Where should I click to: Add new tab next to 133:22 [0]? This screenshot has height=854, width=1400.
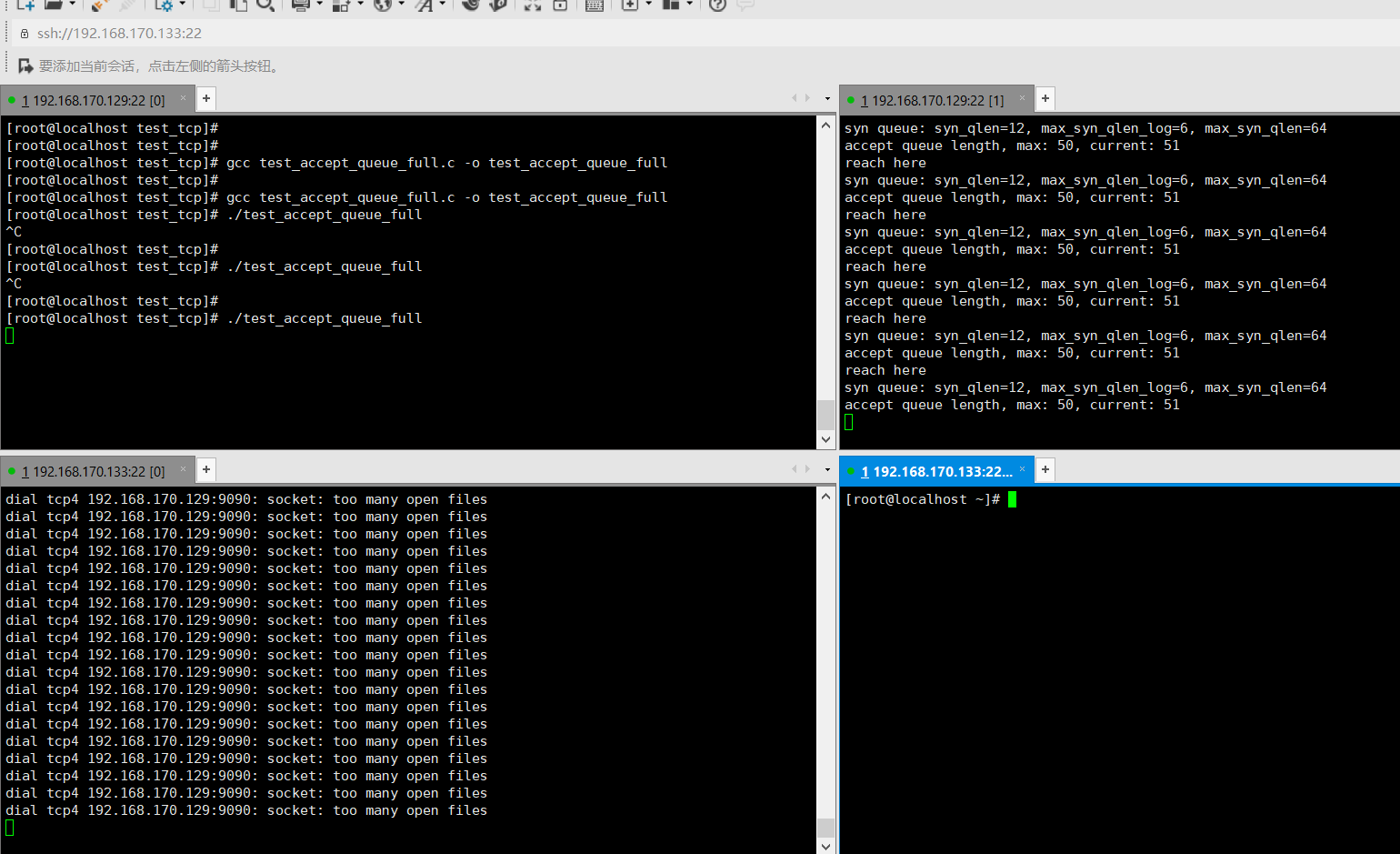(x=206, y=469)
